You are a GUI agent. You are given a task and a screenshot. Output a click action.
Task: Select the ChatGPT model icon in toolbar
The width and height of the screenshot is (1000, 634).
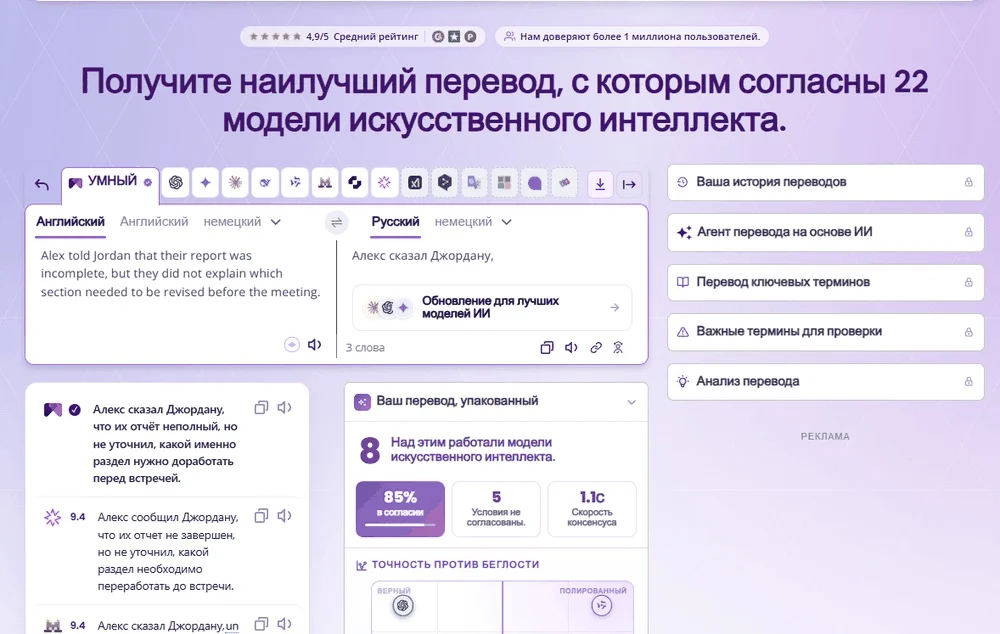pyautogui.click(x=175, y=182)
